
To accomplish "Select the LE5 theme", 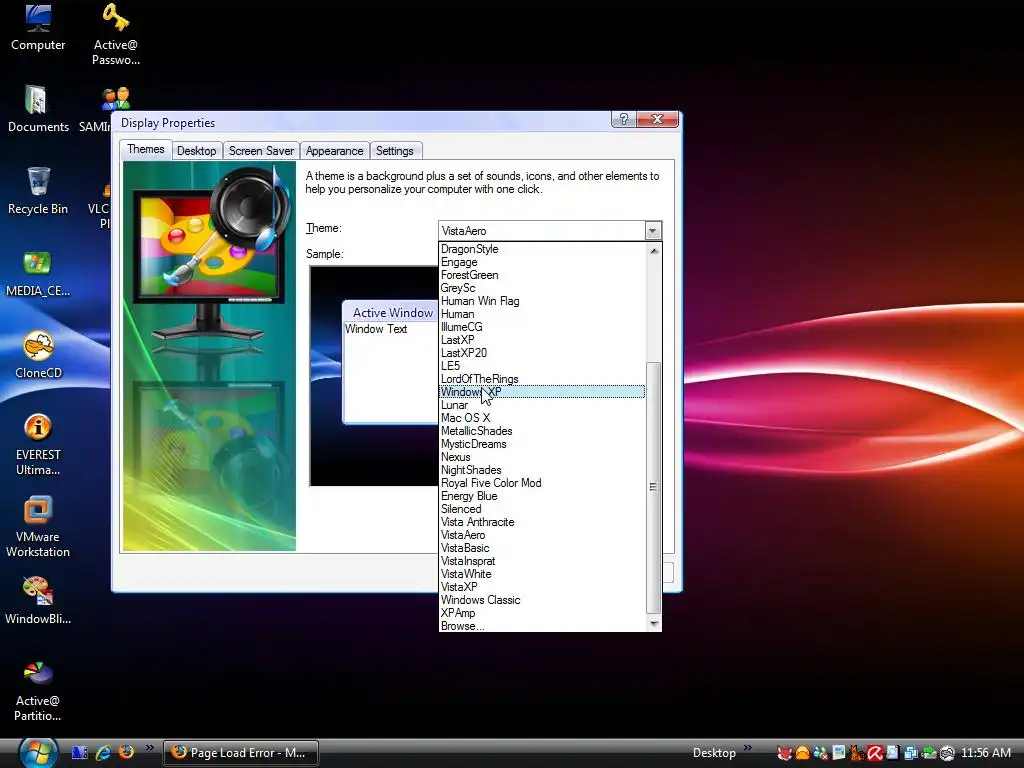I will [542, 366].
